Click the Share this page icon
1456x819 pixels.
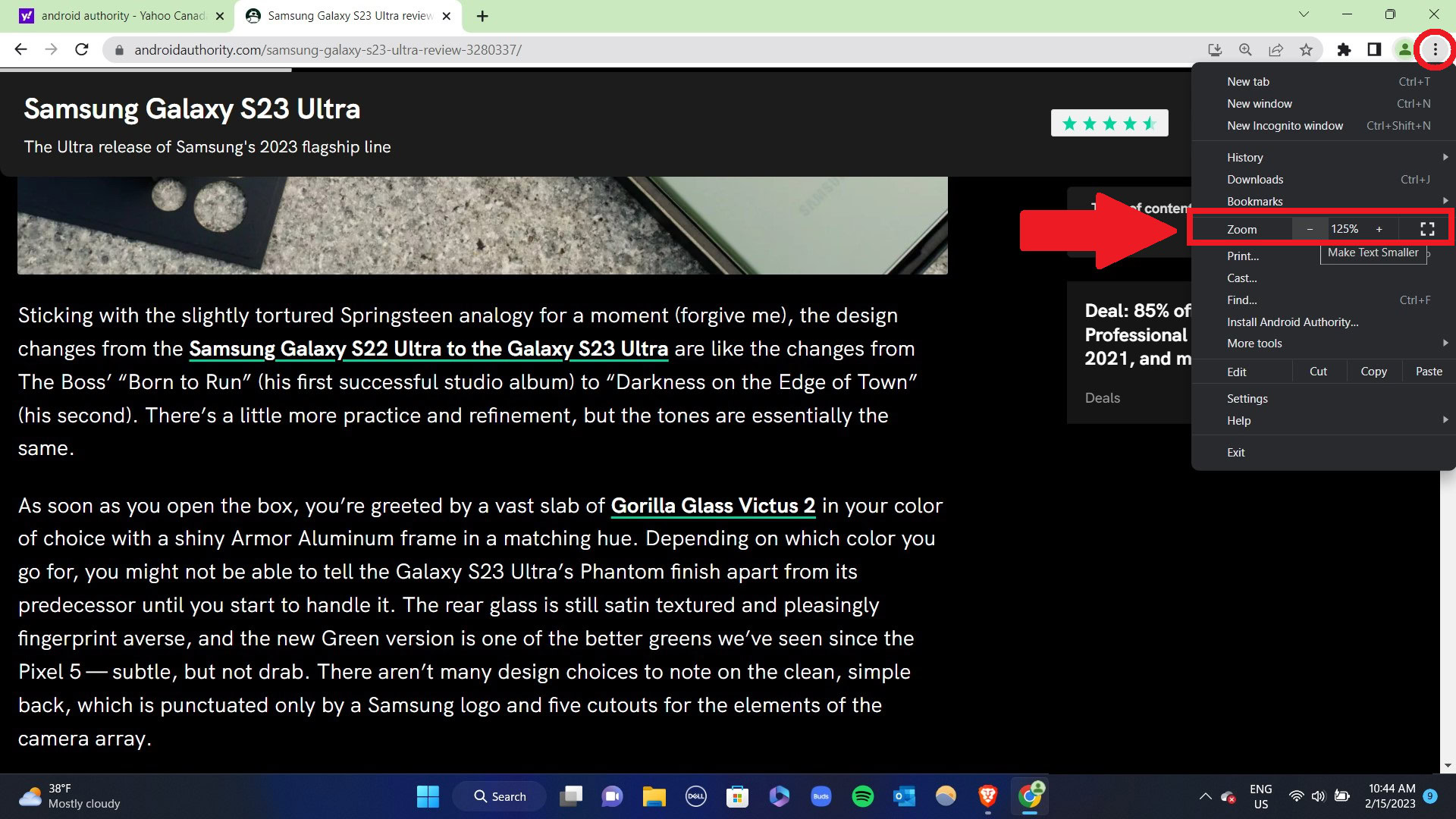tap(1276, 50)
